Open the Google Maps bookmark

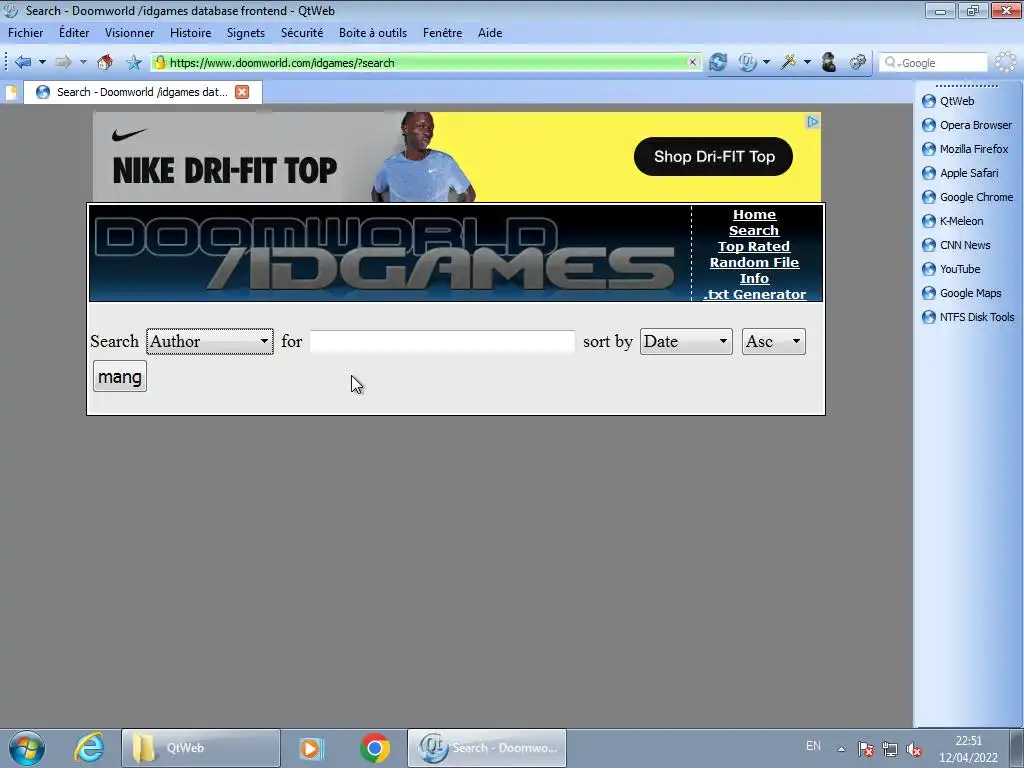click(x=961, y=293)
